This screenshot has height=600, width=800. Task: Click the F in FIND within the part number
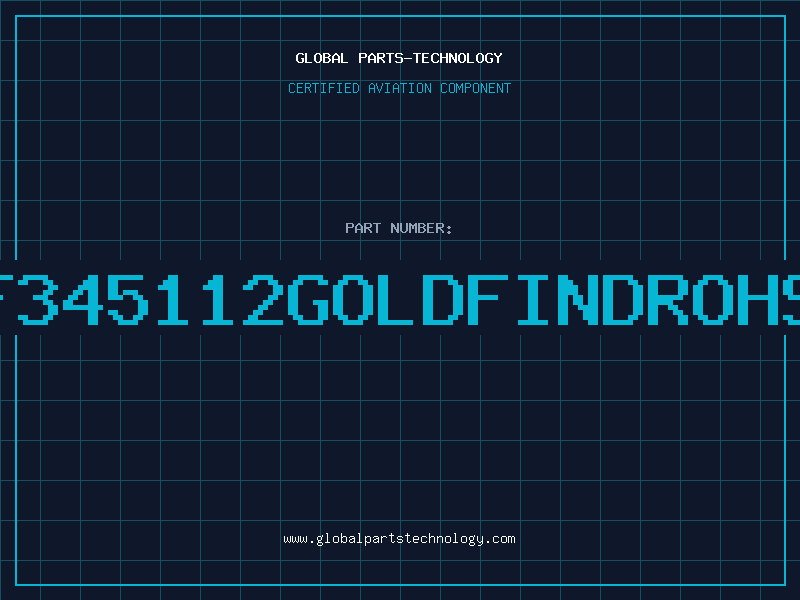tap(488, 300)
